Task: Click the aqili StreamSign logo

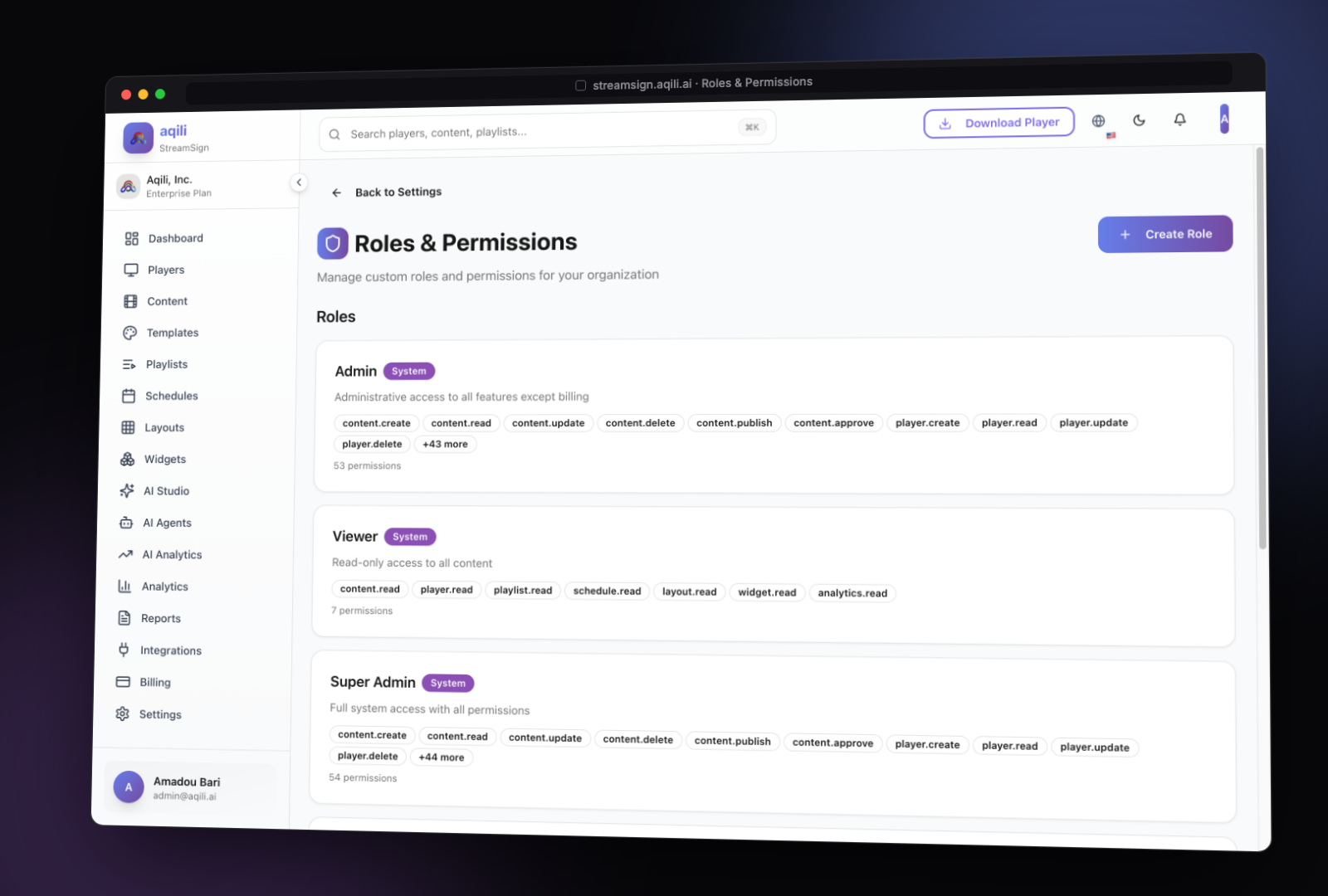Action: [138, 139]
